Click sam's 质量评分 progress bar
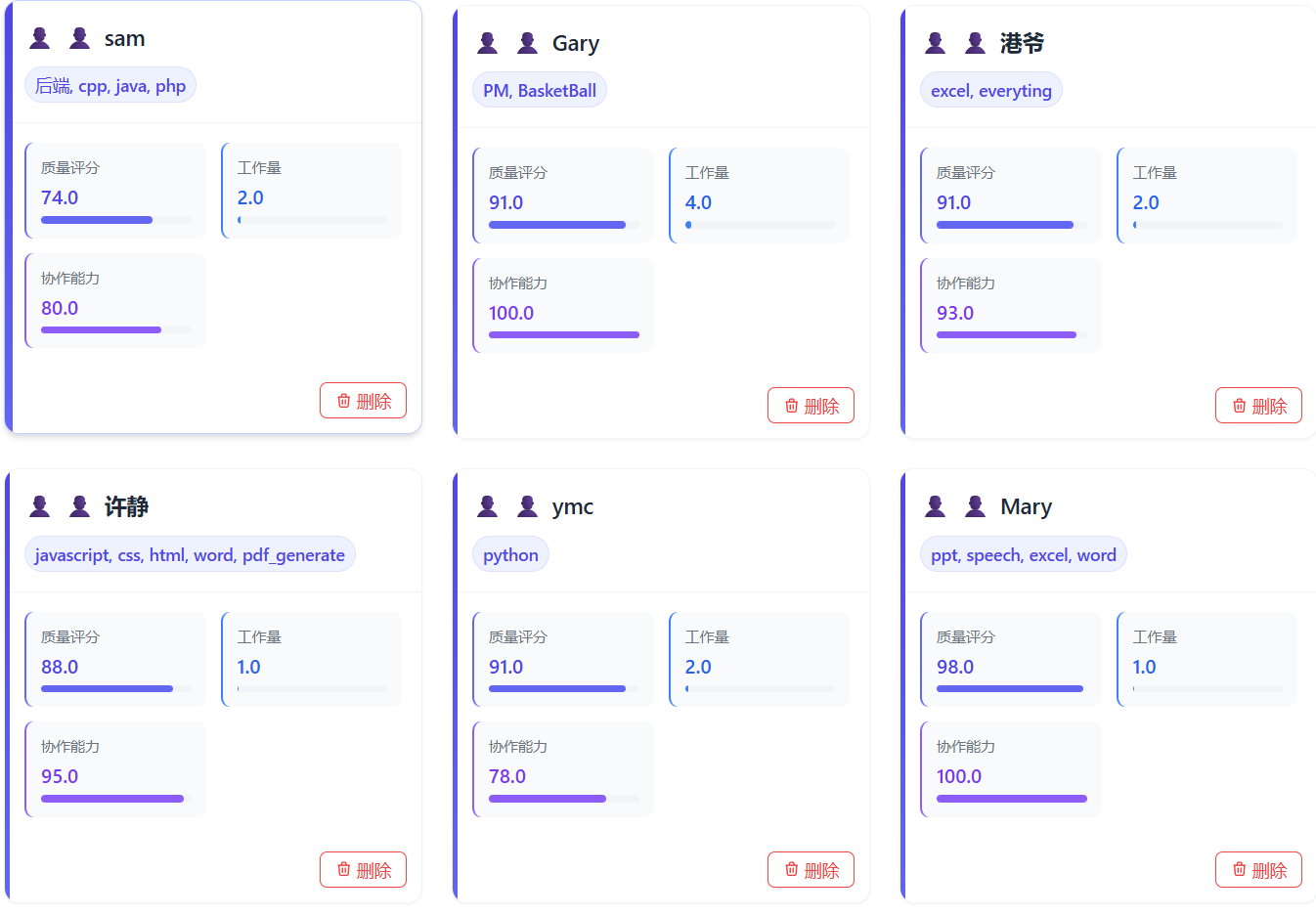This screenshot has width=1316, height=916. click(x=116, y=220)
